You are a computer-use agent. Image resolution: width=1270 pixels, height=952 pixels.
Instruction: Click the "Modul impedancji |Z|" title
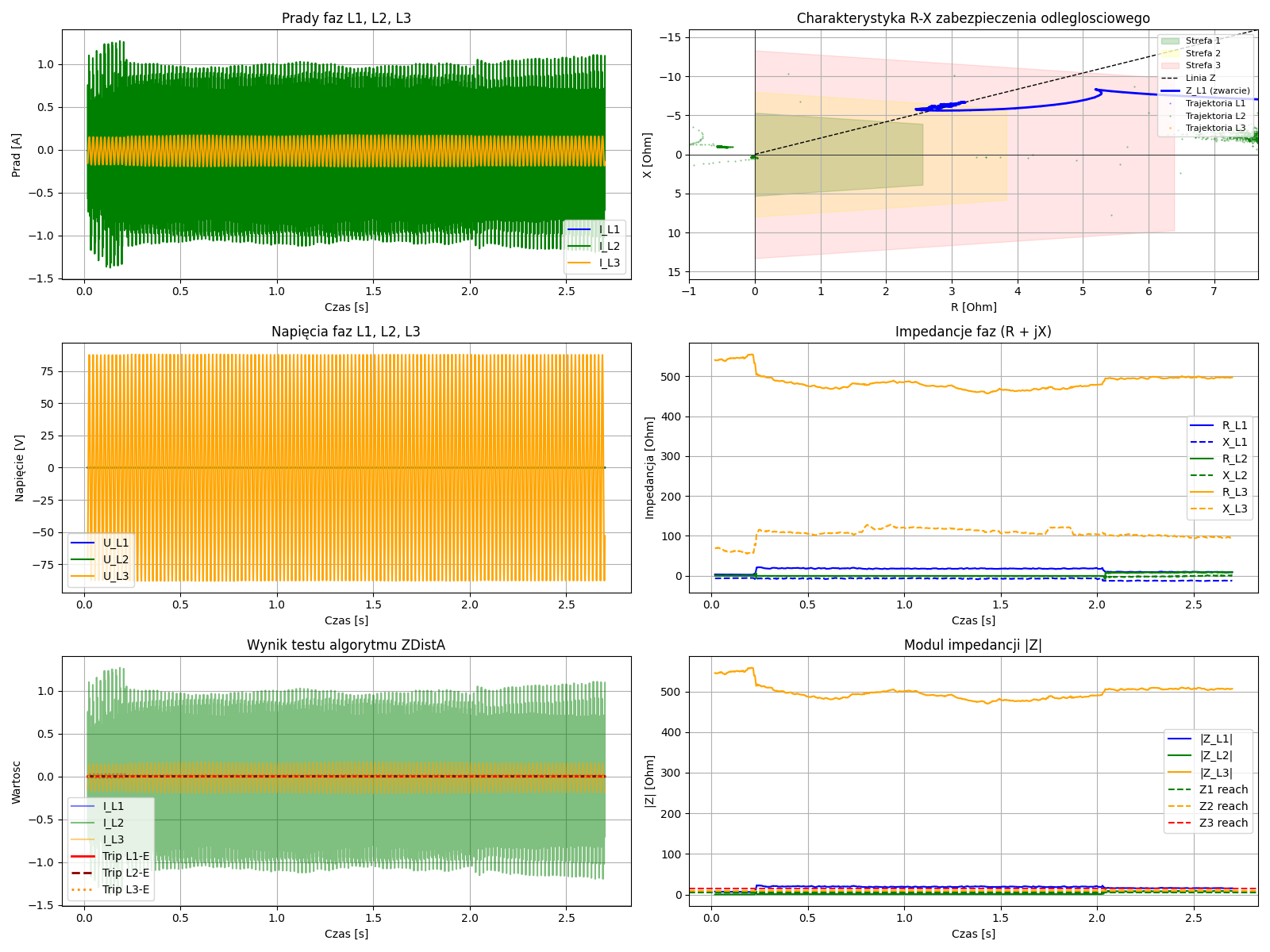point(973,645)
